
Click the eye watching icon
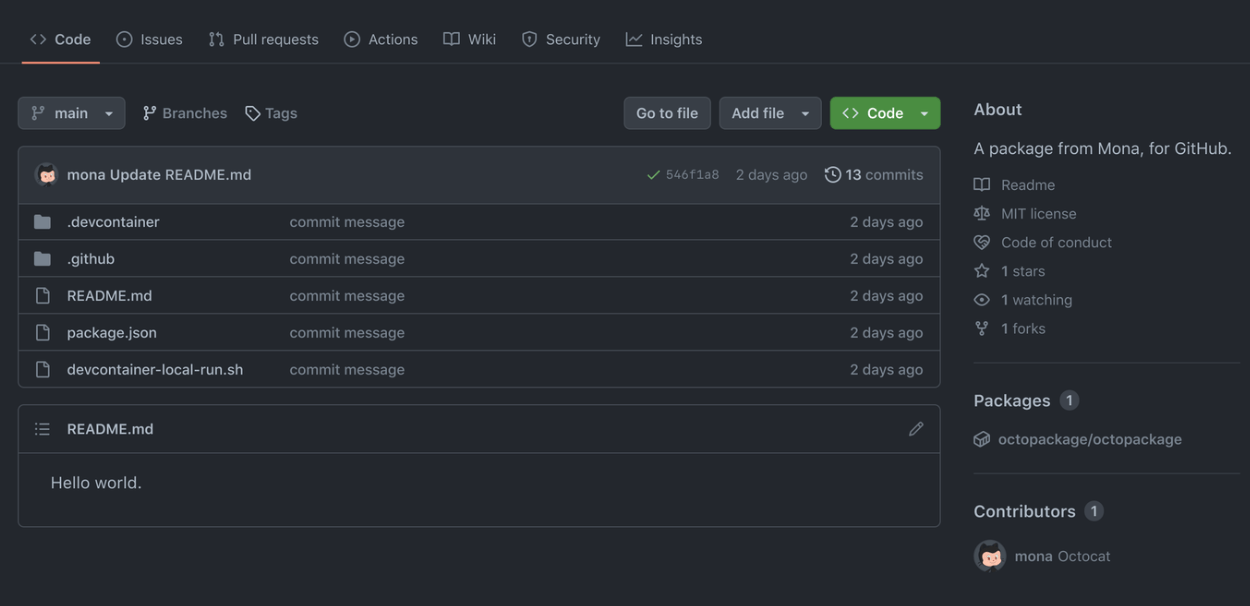982,300
